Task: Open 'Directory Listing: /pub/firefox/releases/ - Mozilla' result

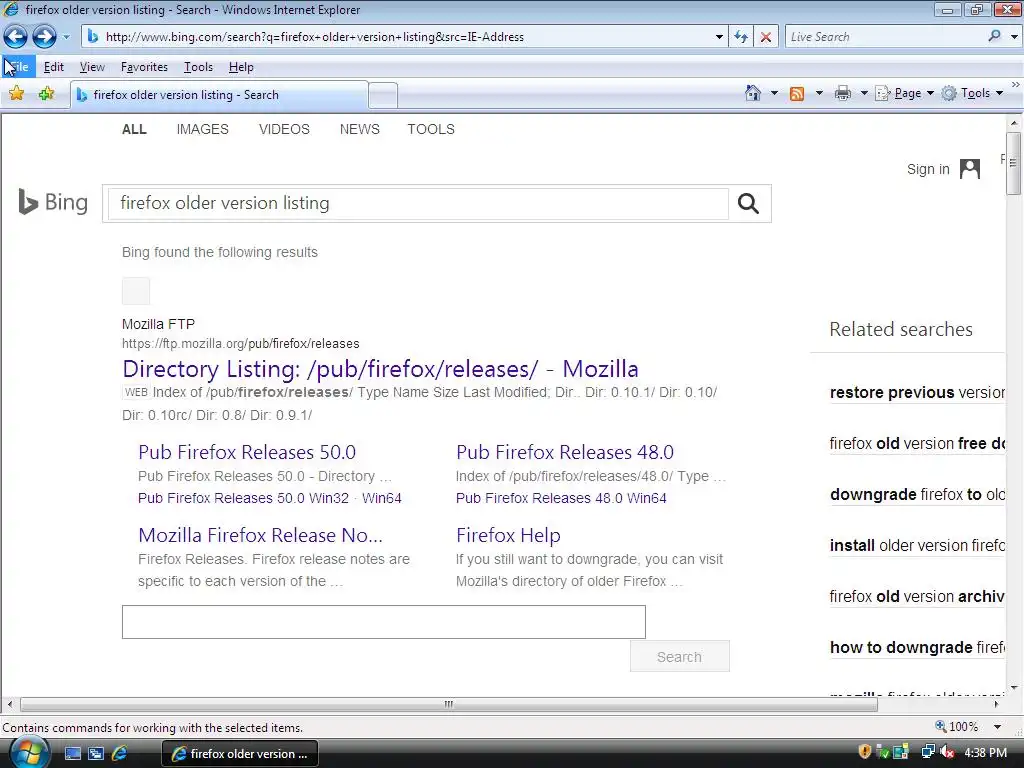Action: click(380, 369)
